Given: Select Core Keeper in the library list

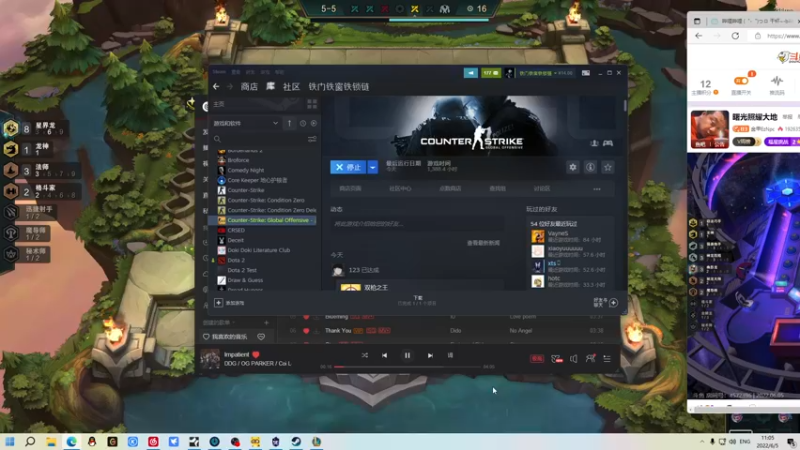Looking at the screenshot, I should coord(257,180).
